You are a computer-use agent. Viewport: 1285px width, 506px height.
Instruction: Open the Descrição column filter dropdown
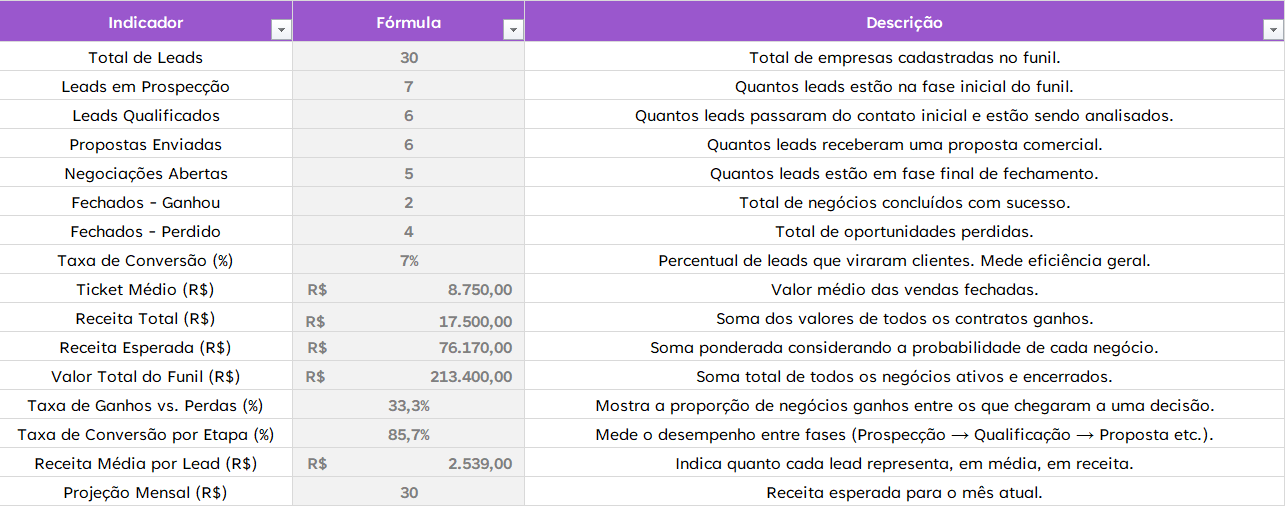[x=1273, y=30]
